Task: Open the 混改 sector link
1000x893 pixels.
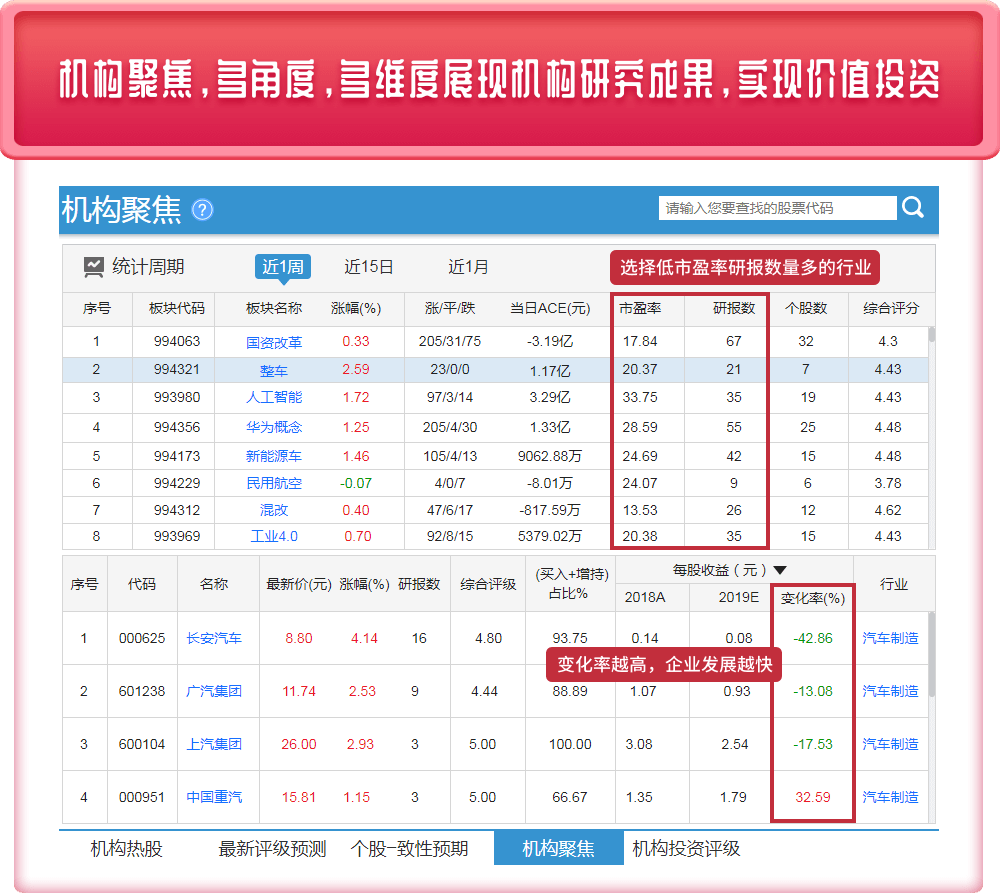Action: point(274,510)
